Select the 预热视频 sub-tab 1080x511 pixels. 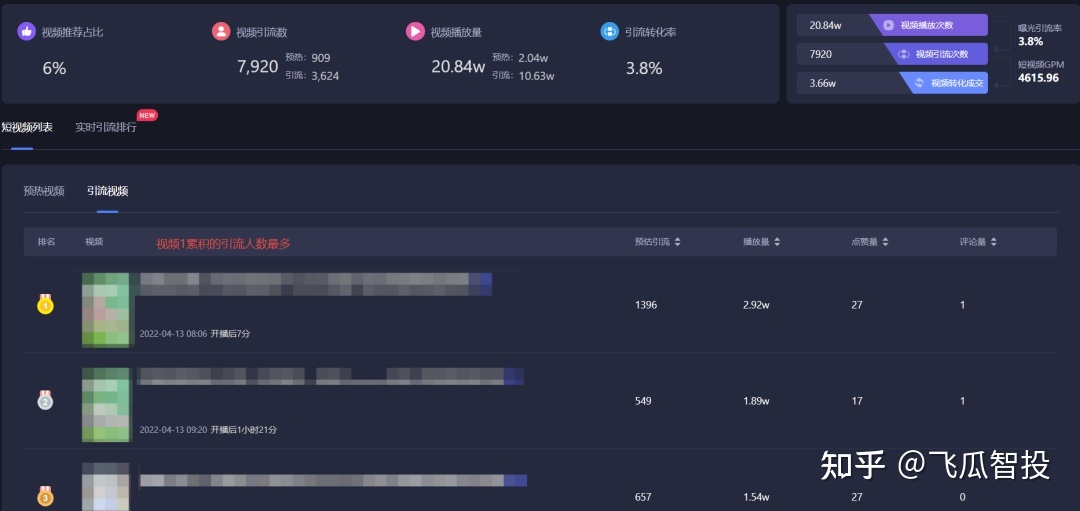point(44,191)
